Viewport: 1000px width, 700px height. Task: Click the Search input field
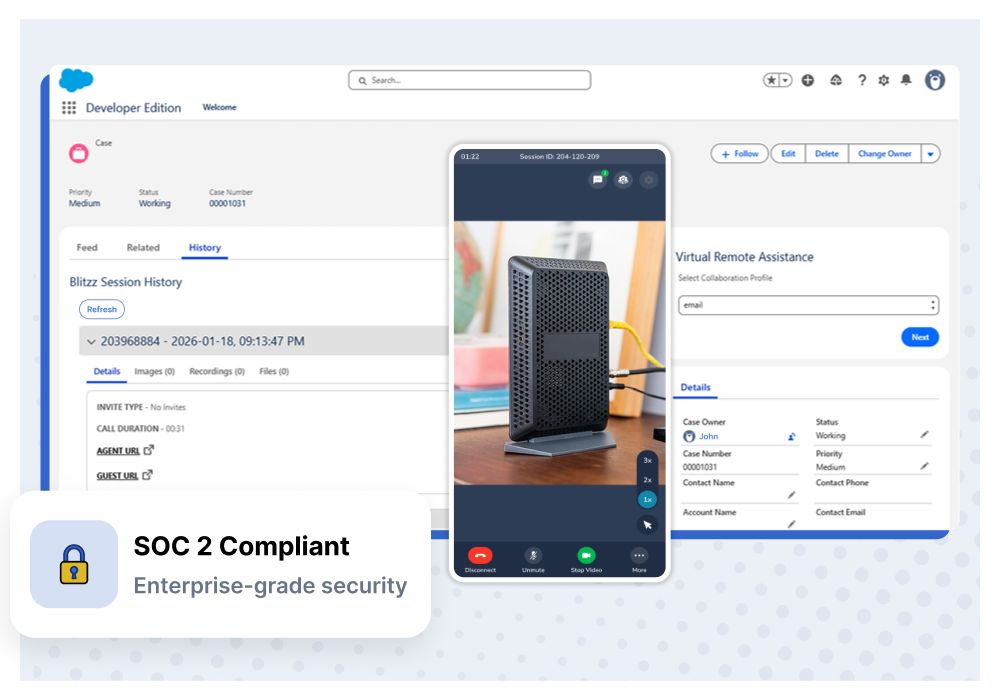tap(469, 80)
